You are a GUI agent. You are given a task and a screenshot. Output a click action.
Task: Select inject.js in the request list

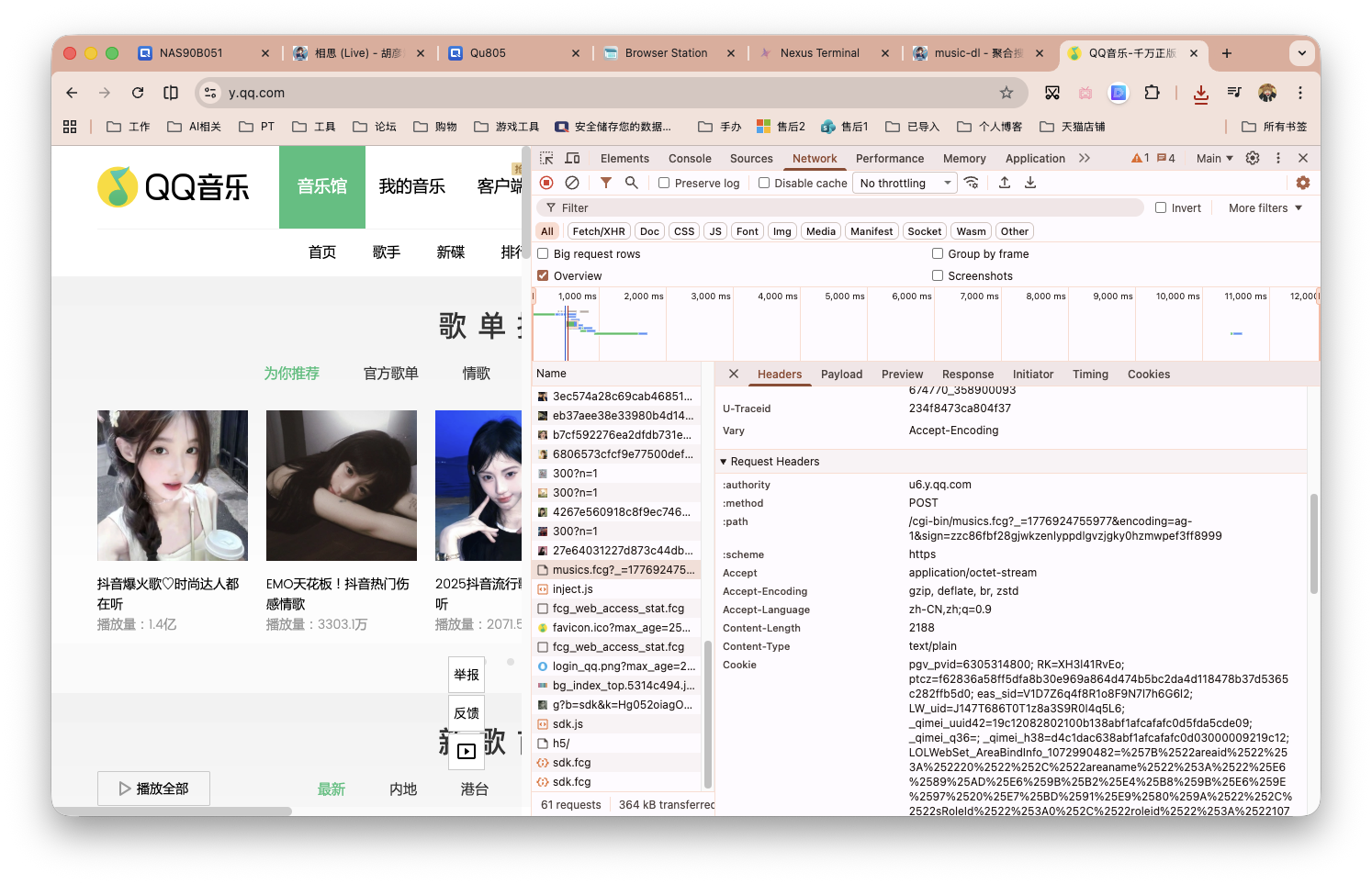point(572,589)
